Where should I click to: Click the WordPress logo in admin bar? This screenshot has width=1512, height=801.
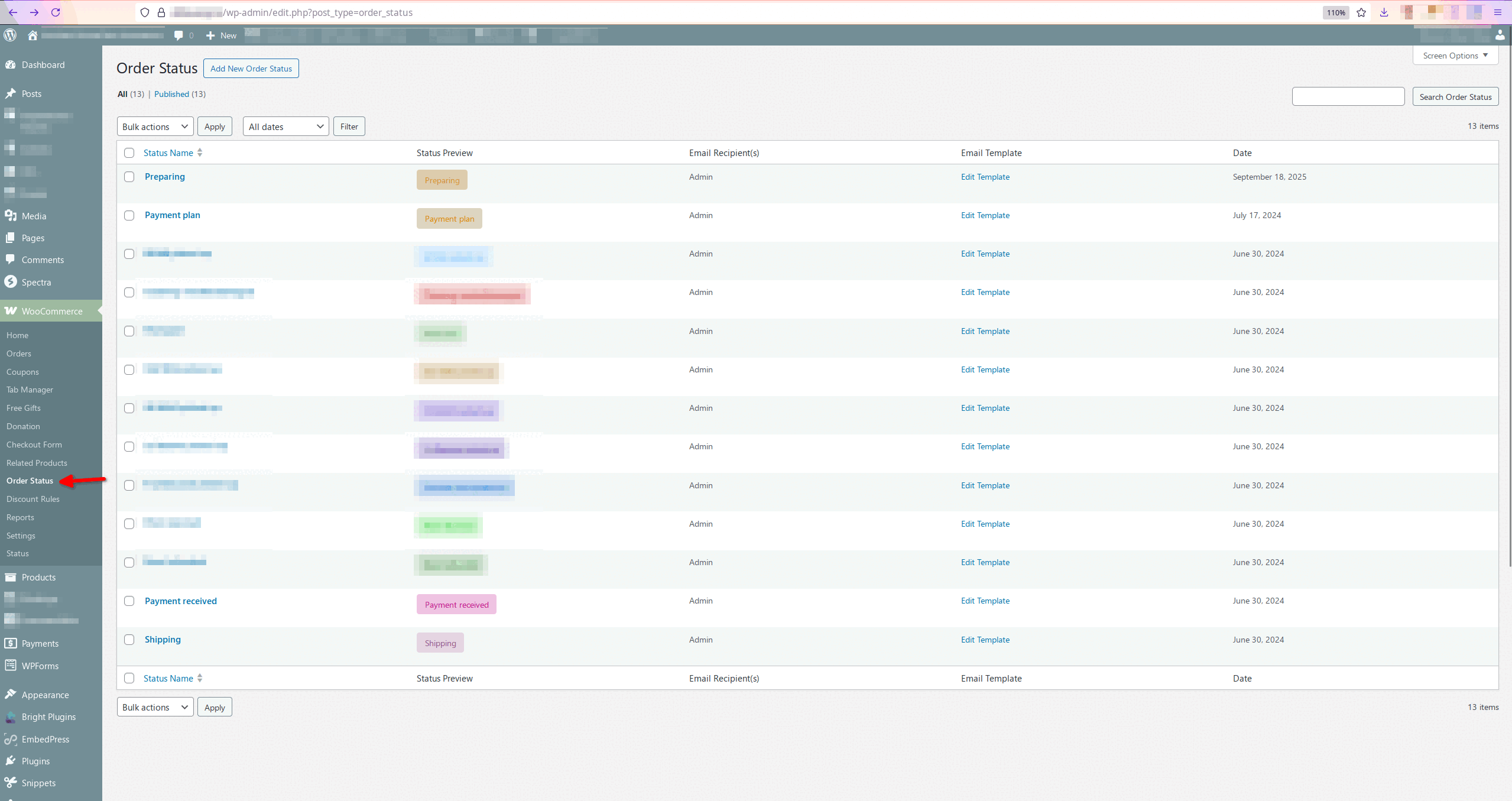click(x=10, y=35)
